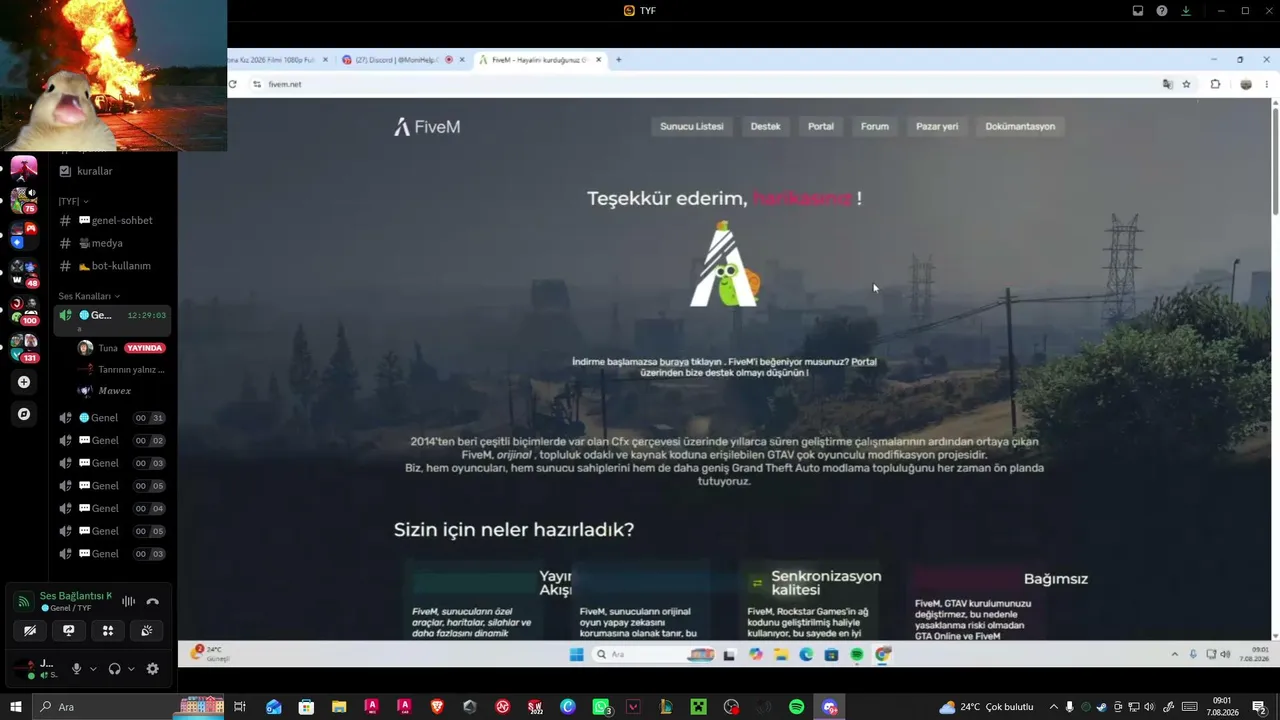The image size is (1280, 720).
Task: Open Destek in FiveM navigation
Action: pos(766,126)
